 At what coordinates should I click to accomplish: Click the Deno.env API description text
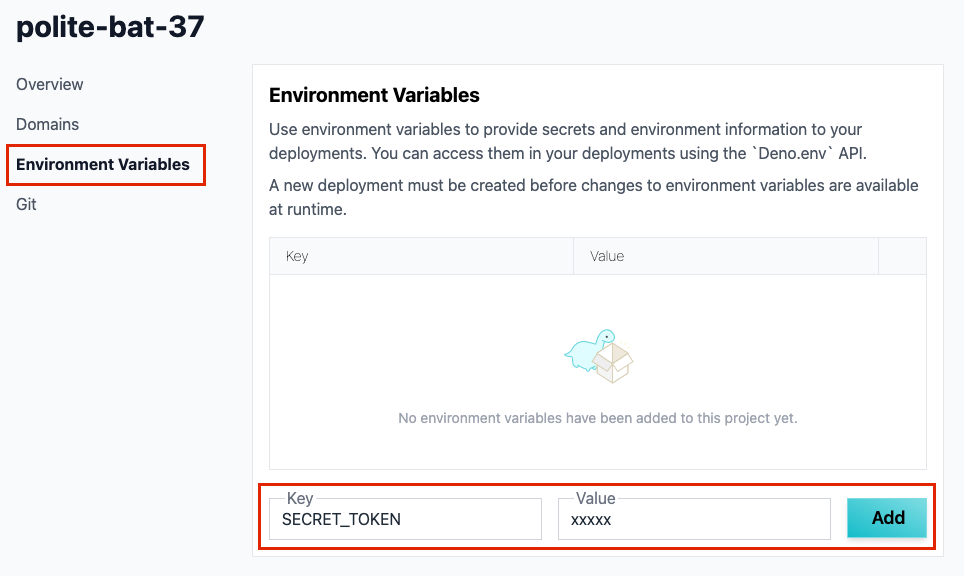point(567,141)
